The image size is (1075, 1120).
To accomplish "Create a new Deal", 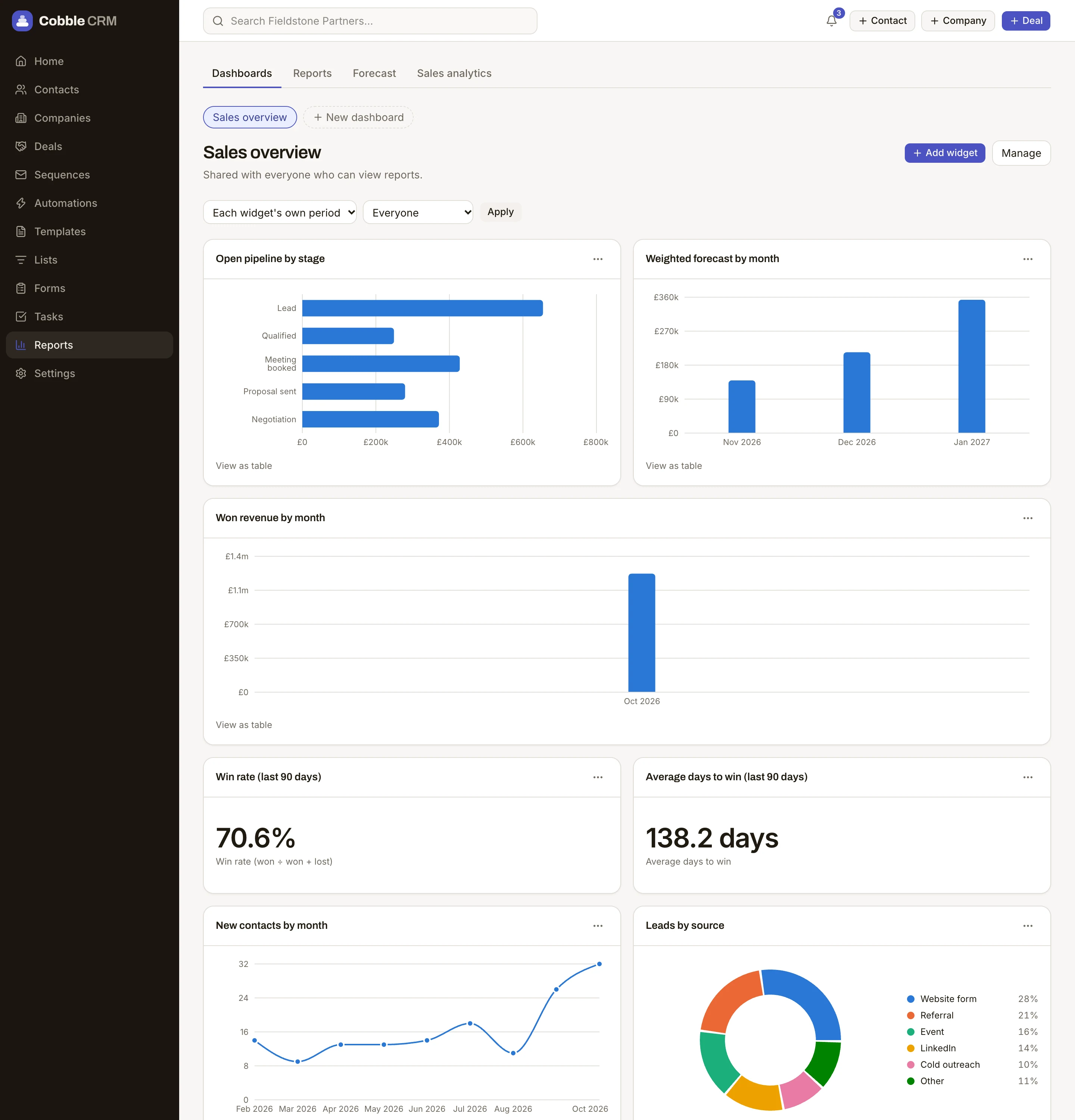I will point(1025,21).
